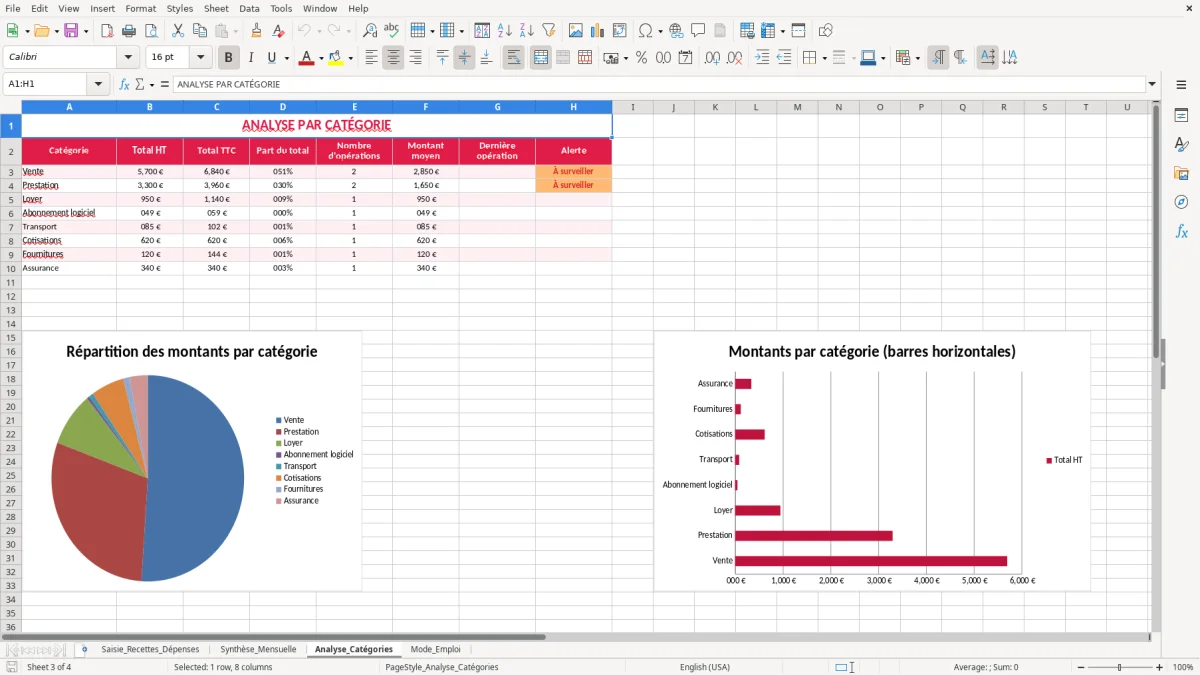
Task: Toggle Center Vertically alignment
Action: pyautogui.click(x=464, y=58)
